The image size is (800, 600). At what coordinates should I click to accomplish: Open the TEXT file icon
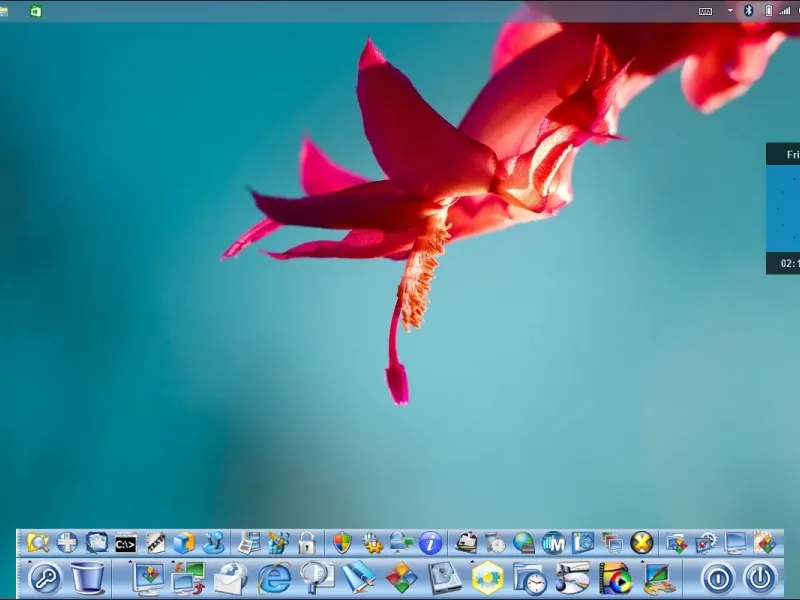155,543
